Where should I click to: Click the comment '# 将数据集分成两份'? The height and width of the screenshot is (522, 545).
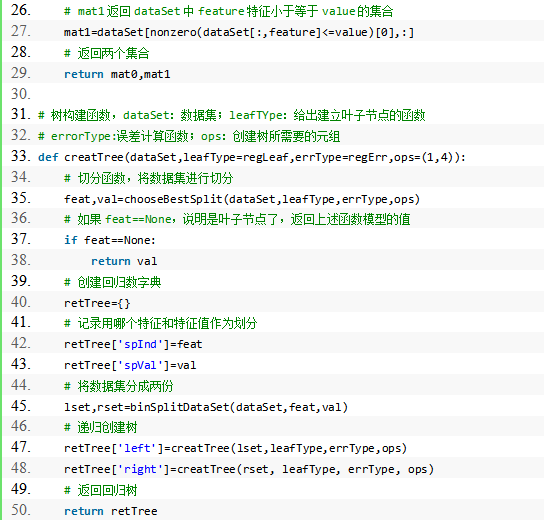point(119,386)
